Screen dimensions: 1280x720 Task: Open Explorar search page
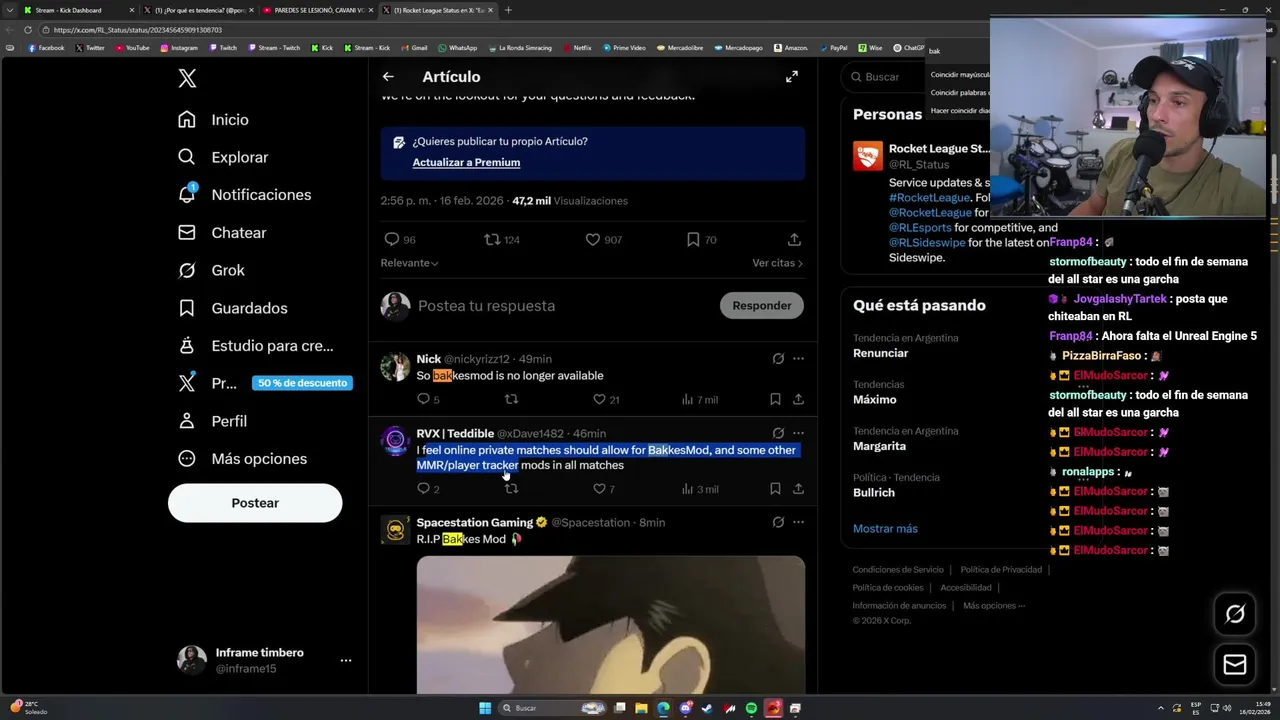point(223,157)
